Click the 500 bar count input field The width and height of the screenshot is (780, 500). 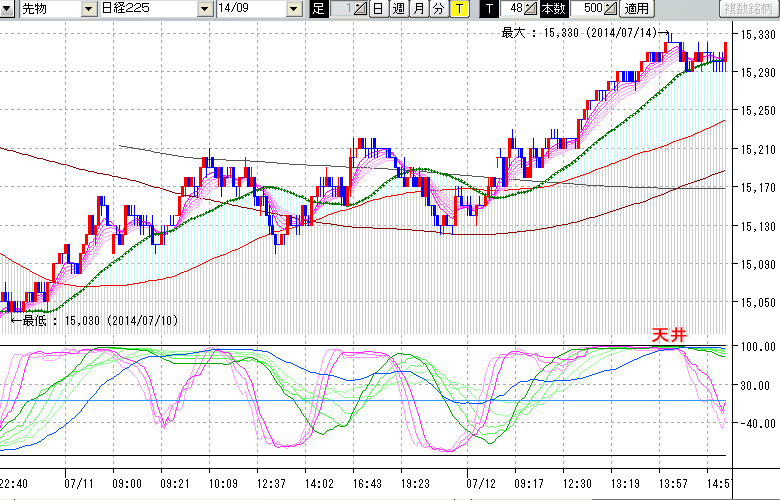590,9
